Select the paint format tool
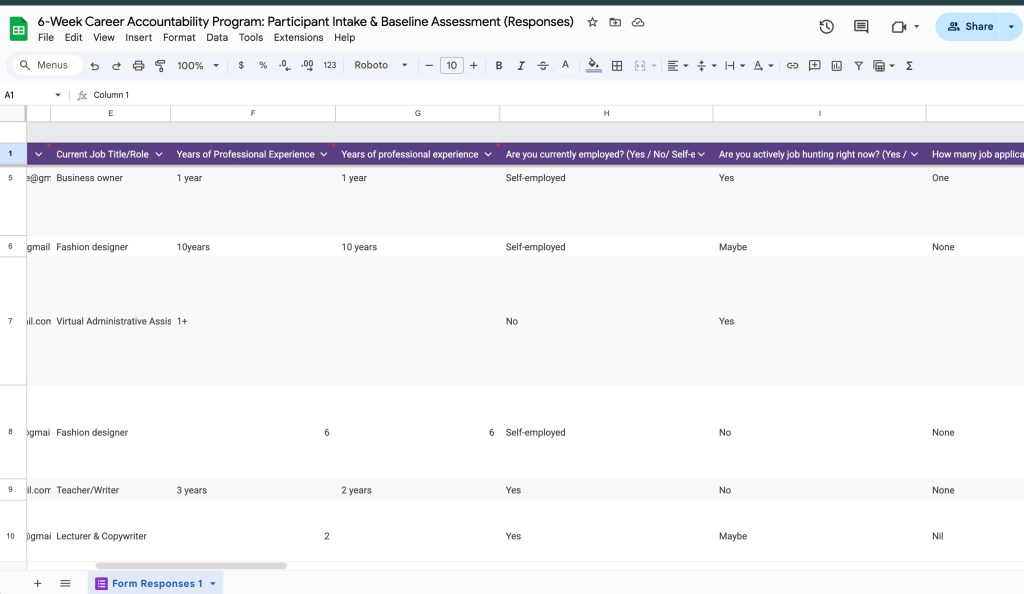The height and width of the screenshot is (594, 1024). tap(160, 66)
